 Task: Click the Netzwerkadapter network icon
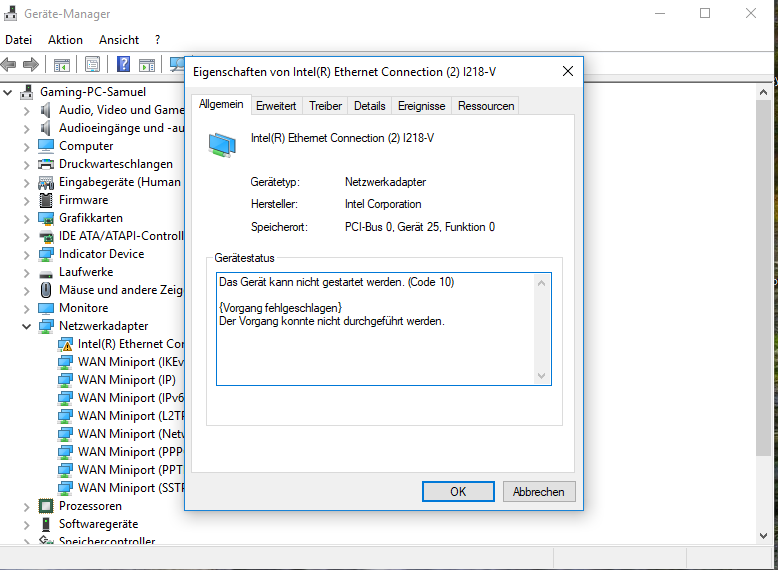click(46, 326)
